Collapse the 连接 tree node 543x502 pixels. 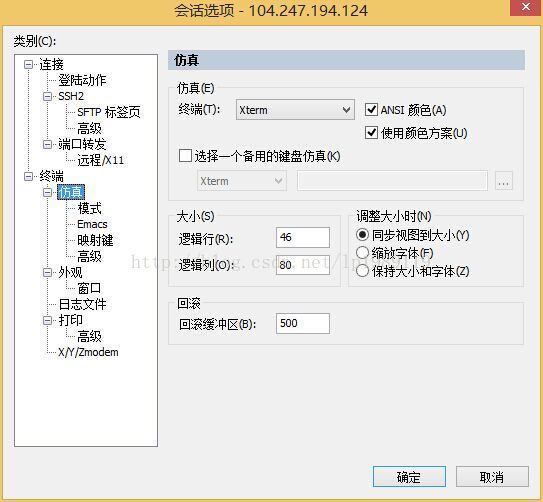[x=28, y=64]
